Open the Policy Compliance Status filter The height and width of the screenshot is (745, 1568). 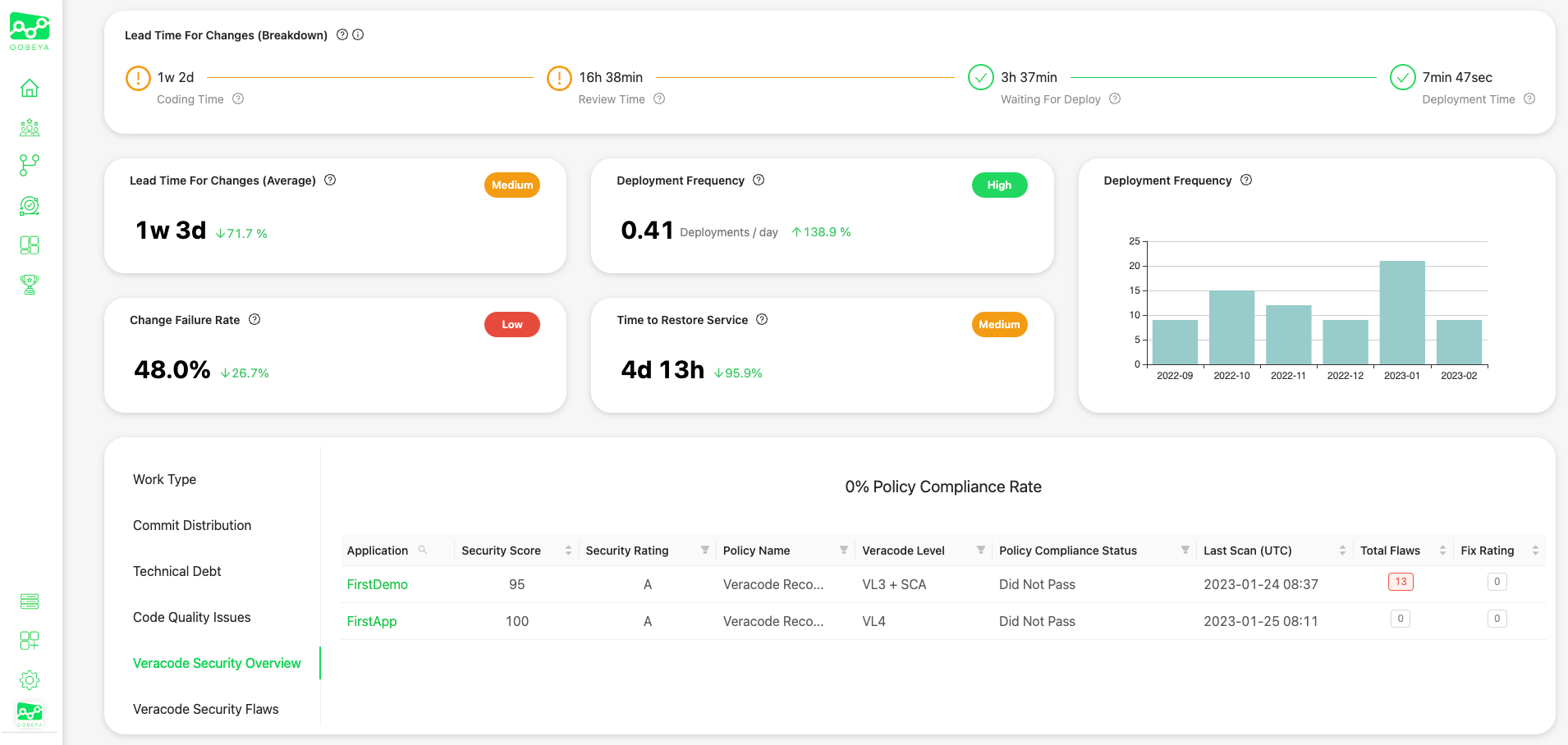1185,551
